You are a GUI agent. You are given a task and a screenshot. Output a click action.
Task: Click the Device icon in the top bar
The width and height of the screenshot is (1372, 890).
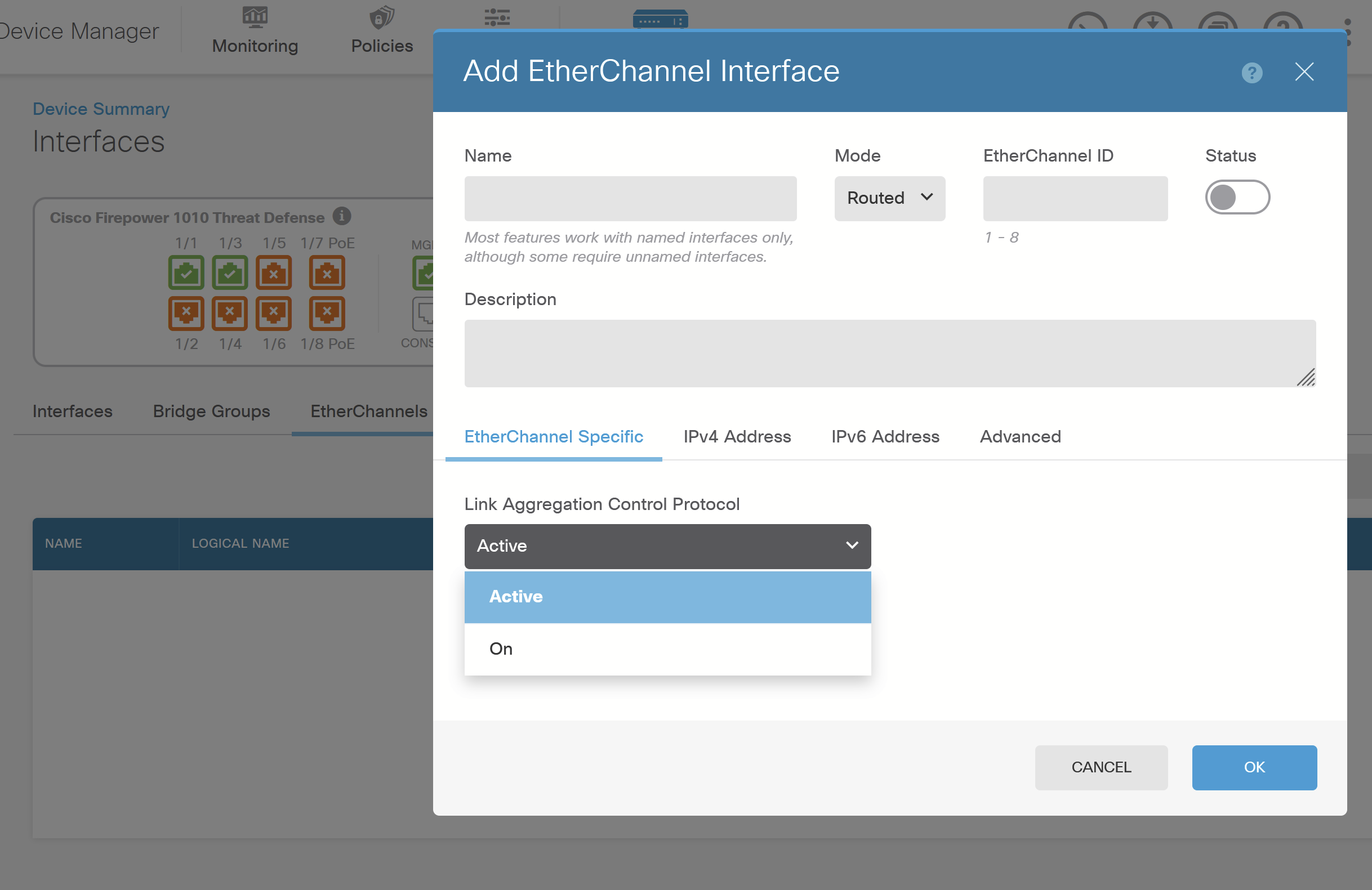[x=660, y=20]
